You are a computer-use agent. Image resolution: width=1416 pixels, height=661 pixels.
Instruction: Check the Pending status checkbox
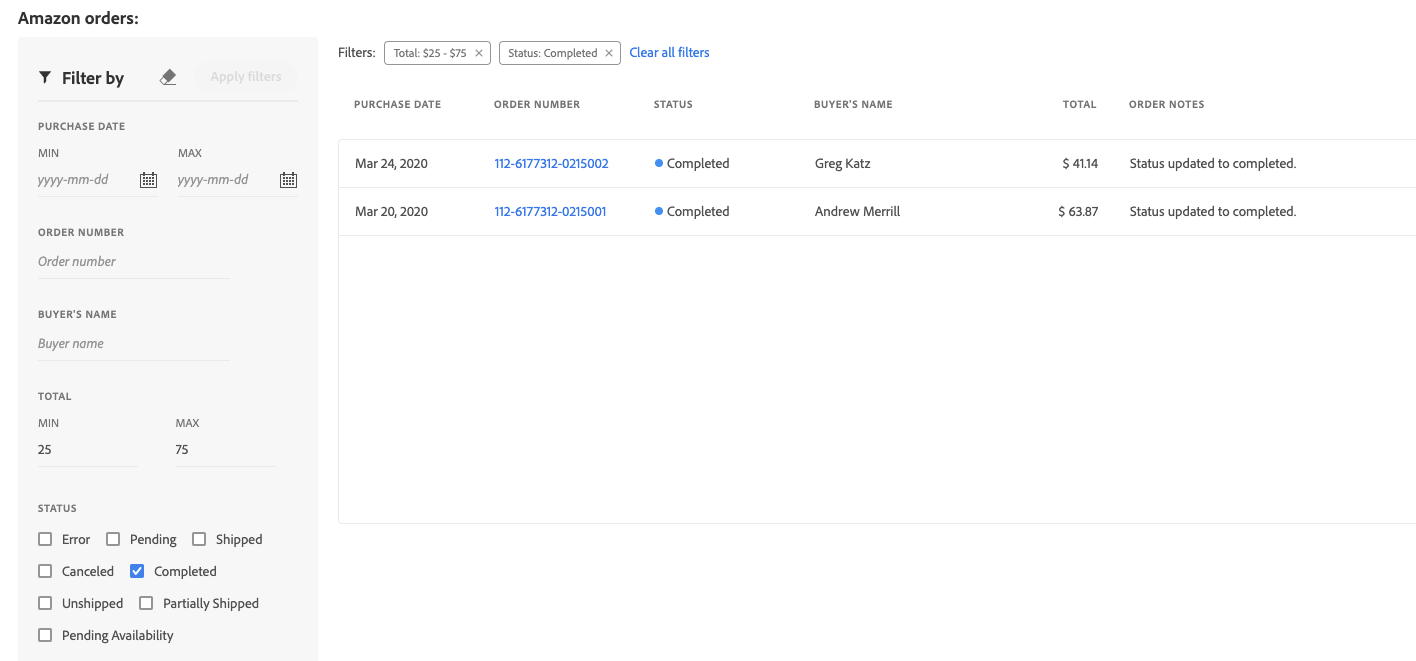pyautogui.click(x=113, y=539)
